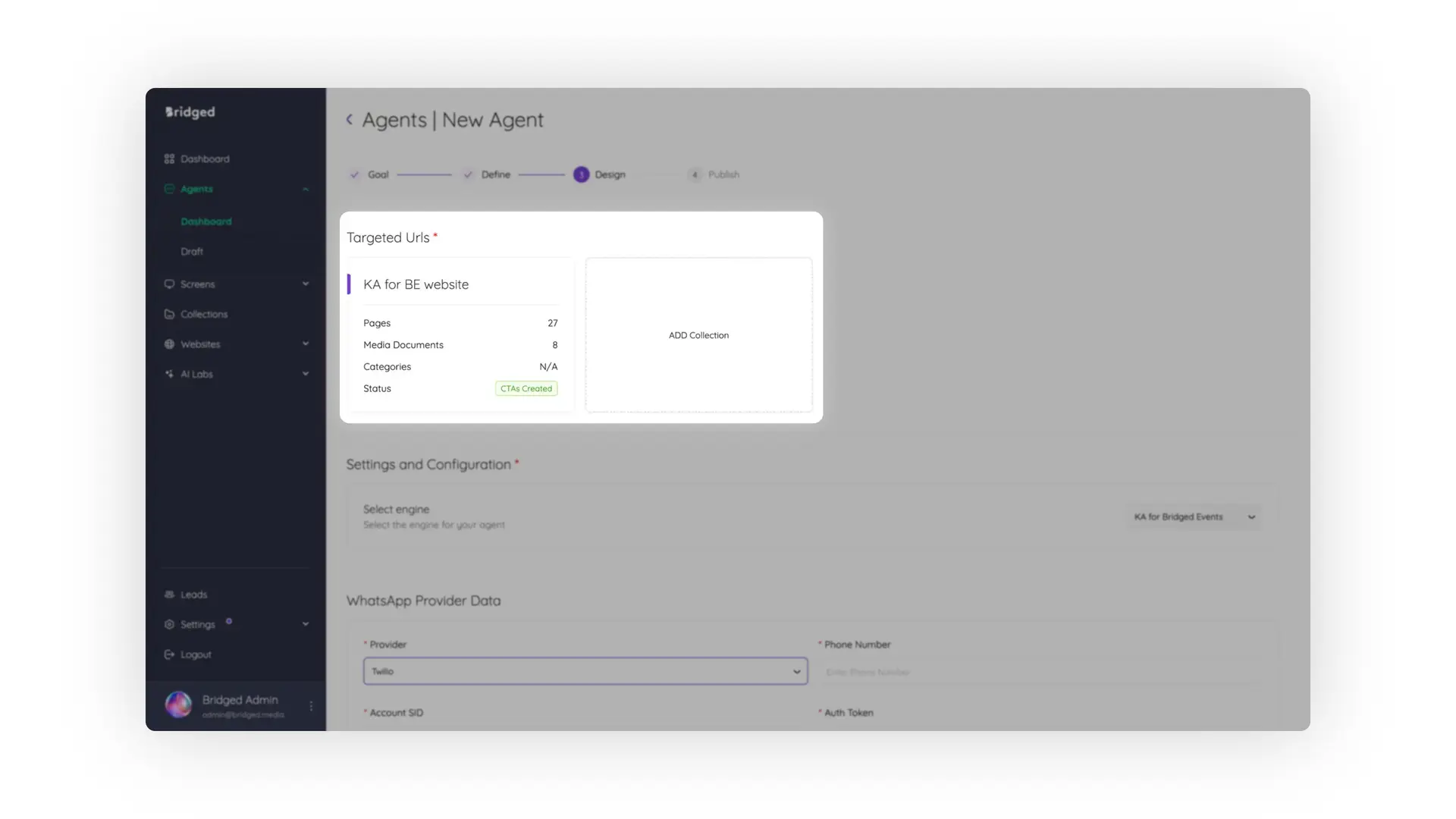Viewport: 1456px width, 819px height.
Task: Open the Screens panel icon
Action: coord(169,284)
